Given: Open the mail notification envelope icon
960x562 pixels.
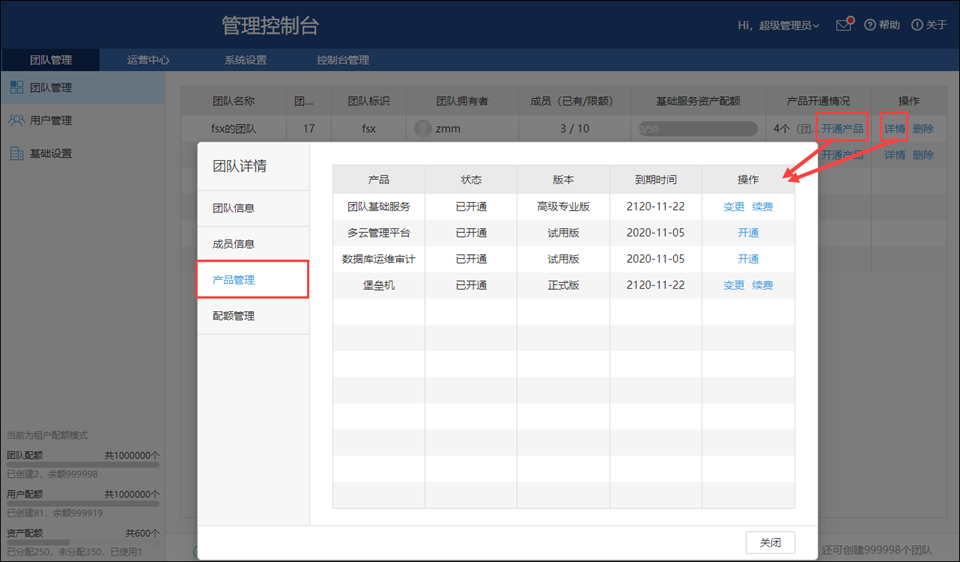Looking at the screenshot, I should click(x=844, y=25).
